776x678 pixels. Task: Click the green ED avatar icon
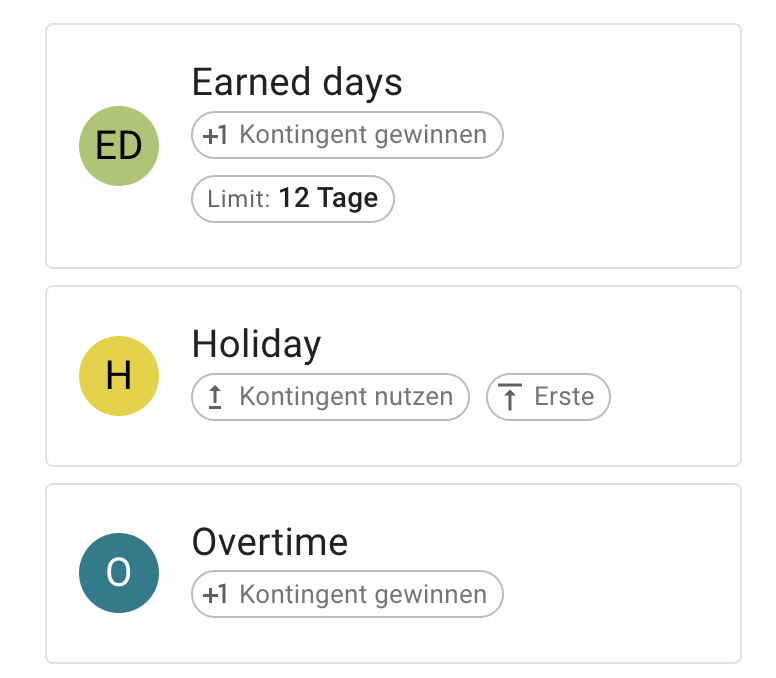click(119, 146)
